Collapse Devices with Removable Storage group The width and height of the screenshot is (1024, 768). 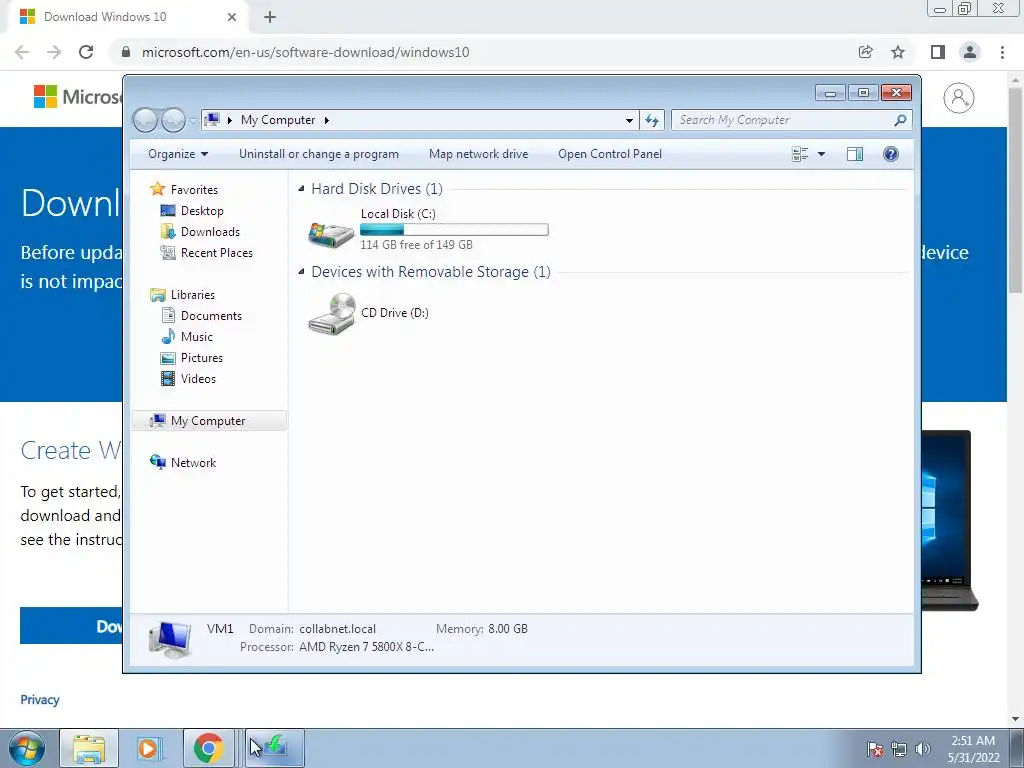click(301, 272)
